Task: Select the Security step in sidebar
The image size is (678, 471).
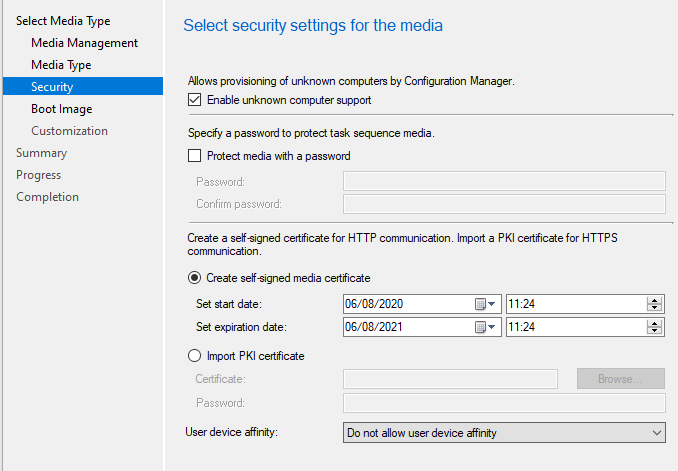Action: click(52, 87)
